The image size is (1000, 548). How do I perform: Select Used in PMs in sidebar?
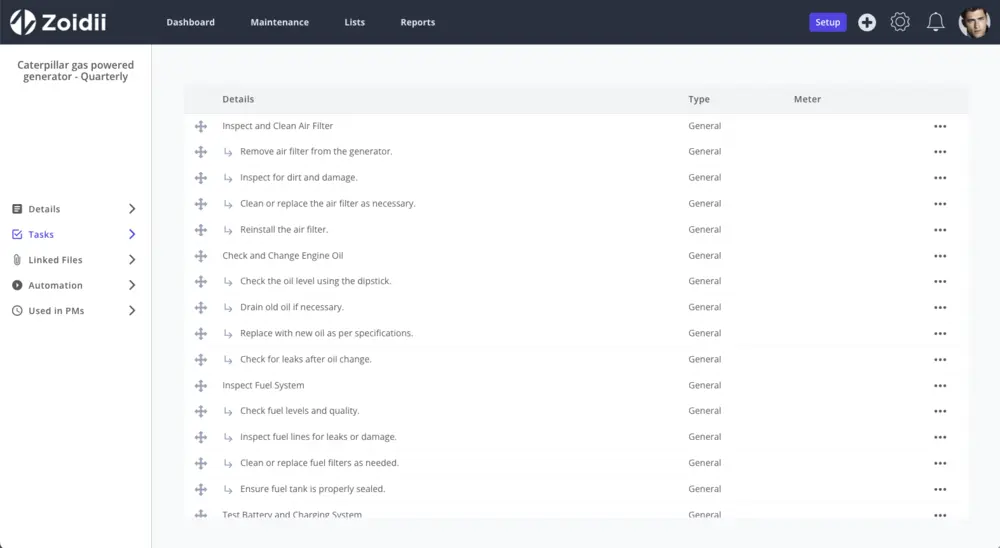pyautogui.click(x=56, y=311)
